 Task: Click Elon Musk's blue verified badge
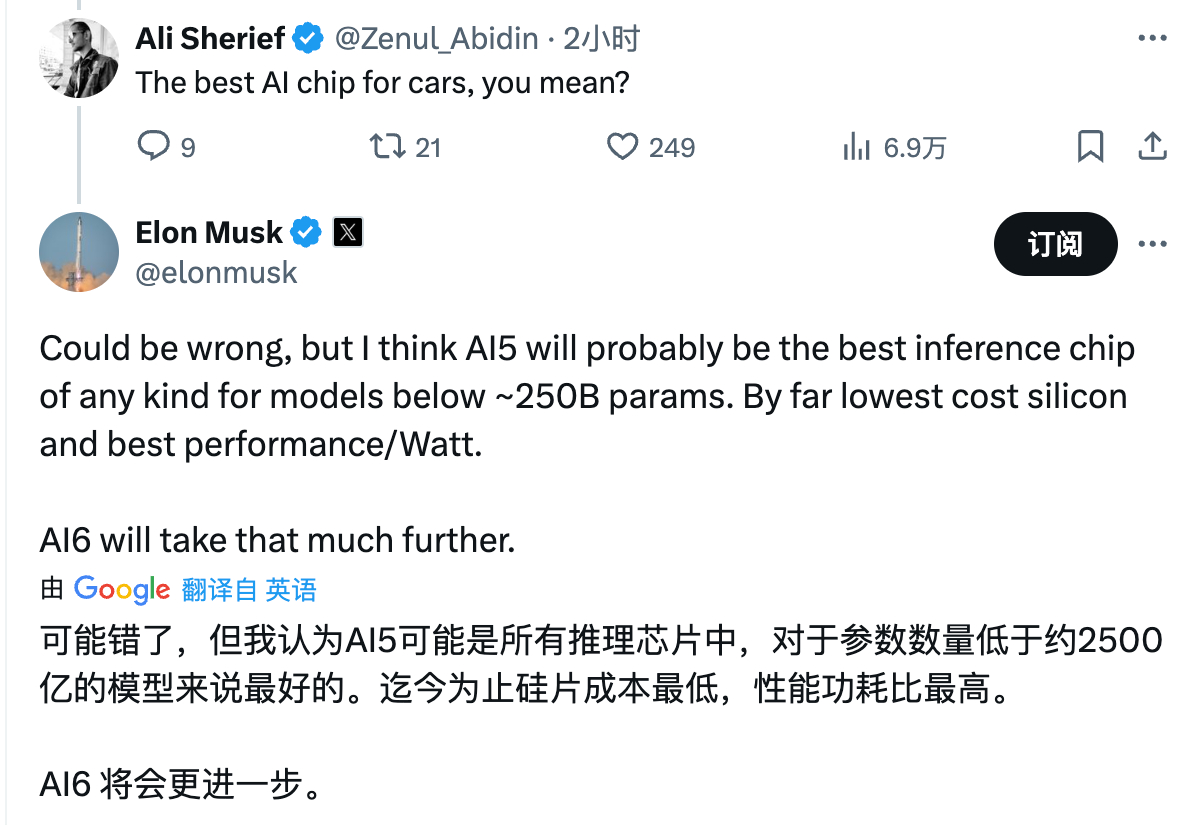tap(306, 233)
